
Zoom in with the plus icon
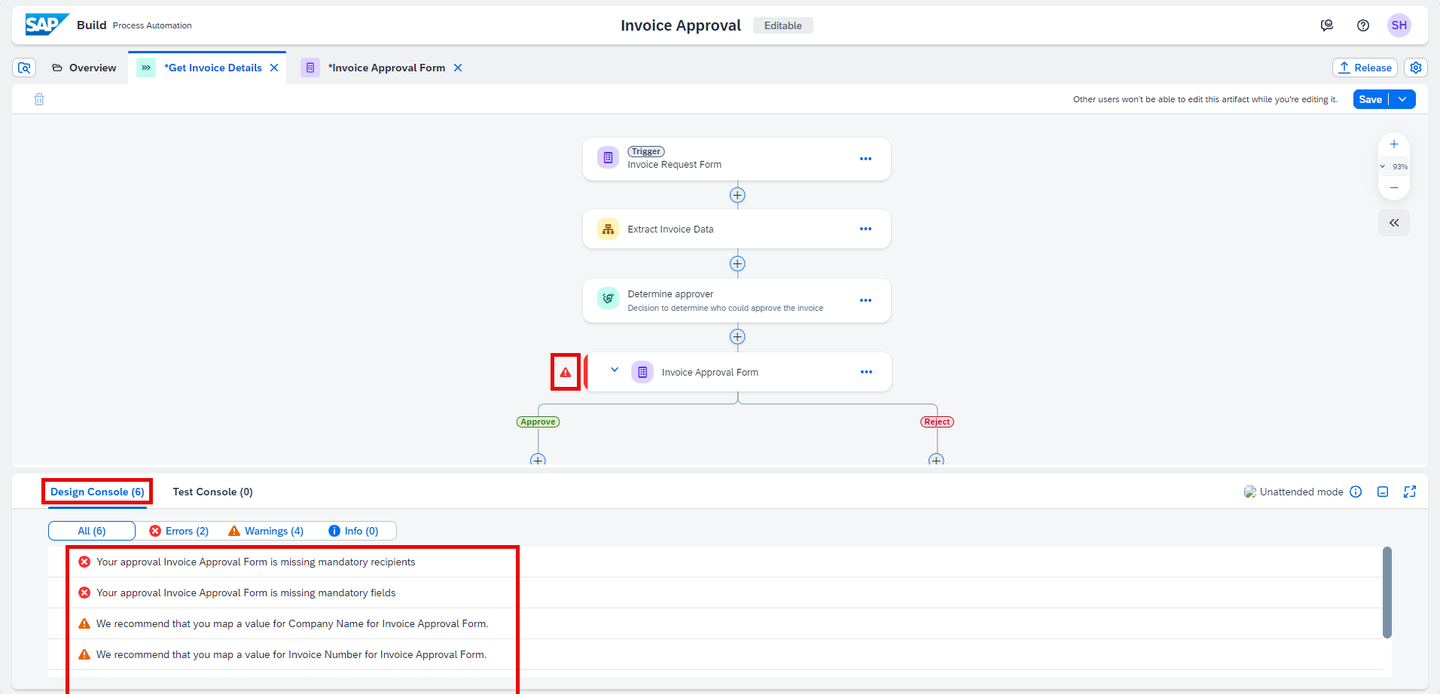(x=1394, y=144)
